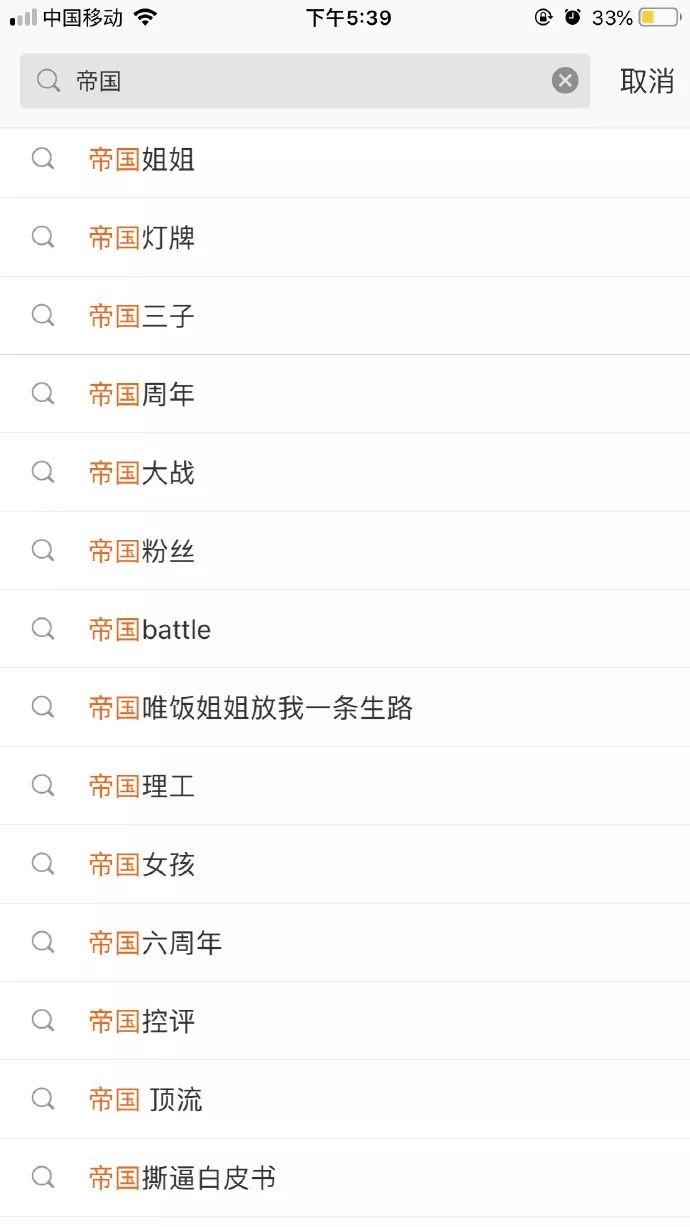Tap the 取消 cancel button
This screenshot has width=690, height=1227.
(x=647, y=81)
